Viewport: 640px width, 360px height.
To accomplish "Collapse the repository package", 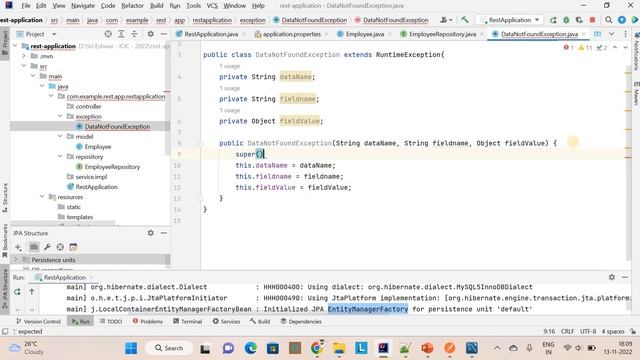I will [x=60, y=156].
